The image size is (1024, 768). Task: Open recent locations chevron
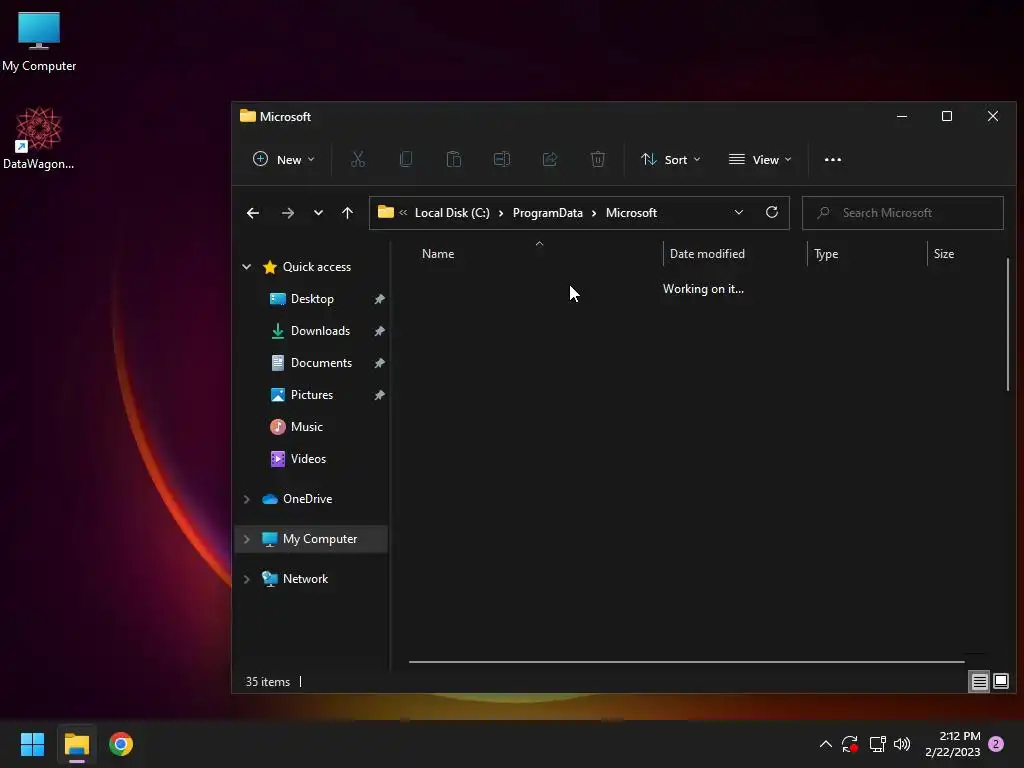click(x=318, y=213)
